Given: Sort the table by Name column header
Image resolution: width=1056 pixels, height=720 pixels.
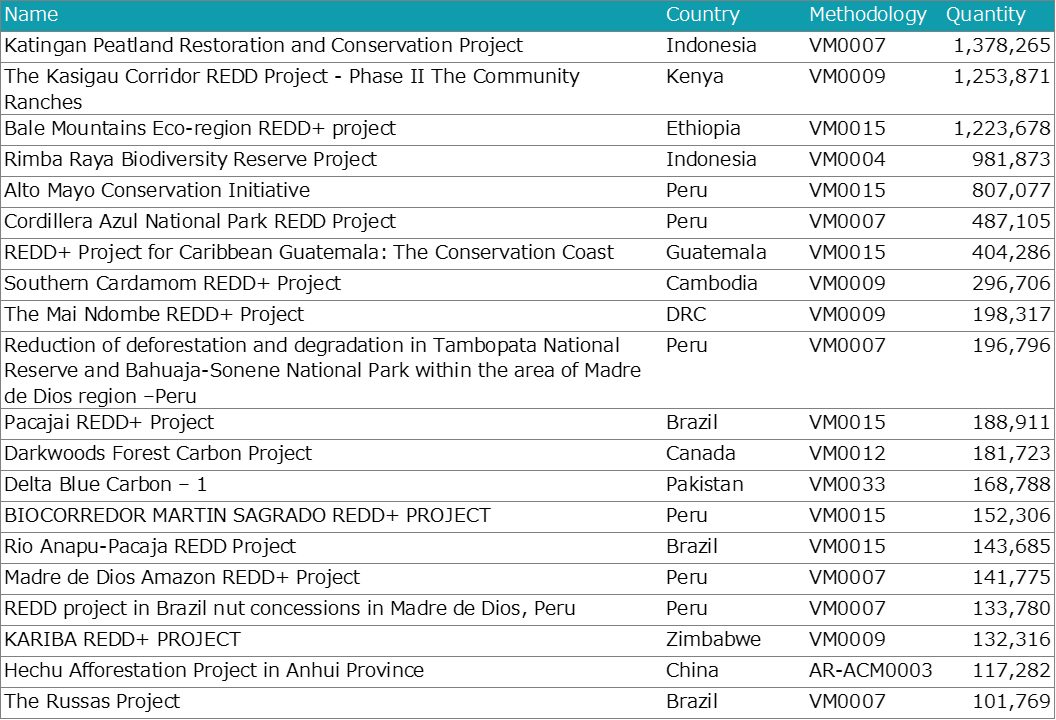Looking at the screenshot, I should click(32, 15).
